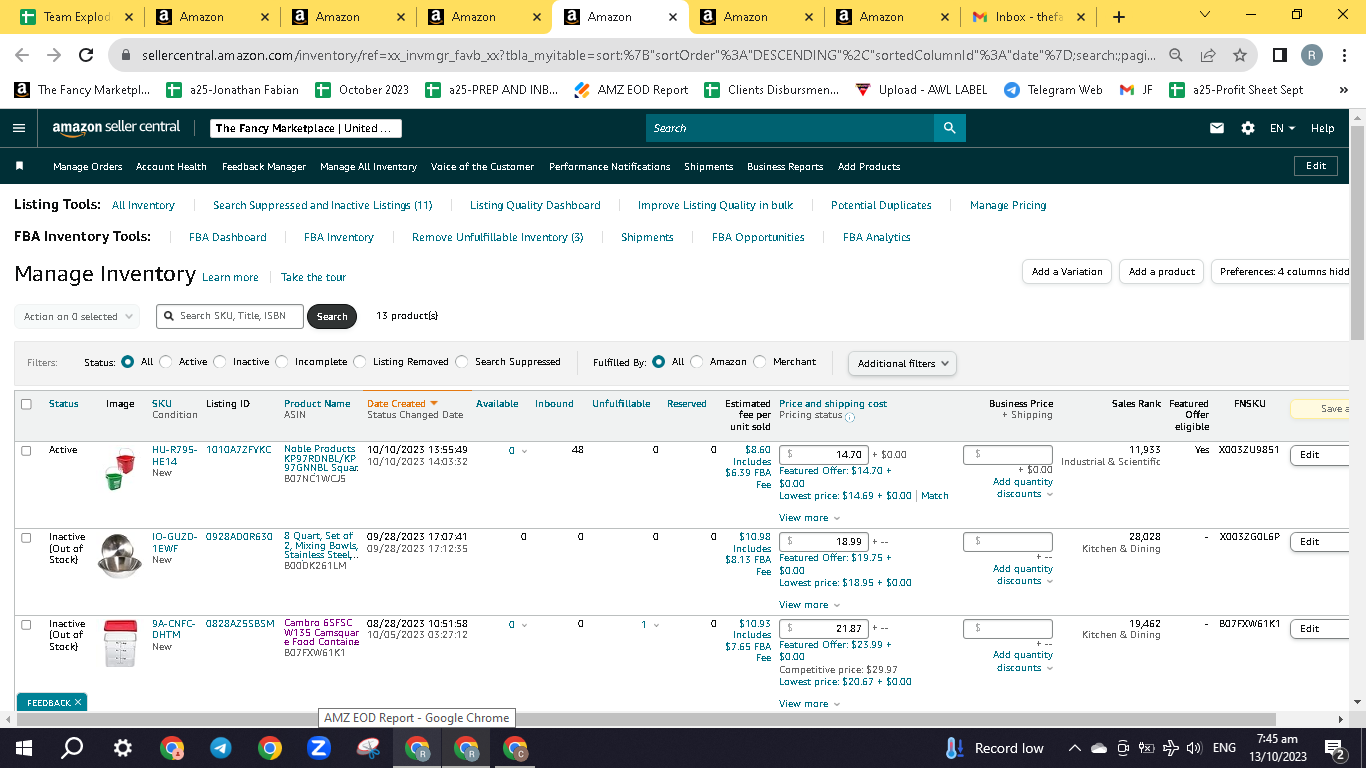Expand View more for the Noble Products row

click(x=809, y=518)
